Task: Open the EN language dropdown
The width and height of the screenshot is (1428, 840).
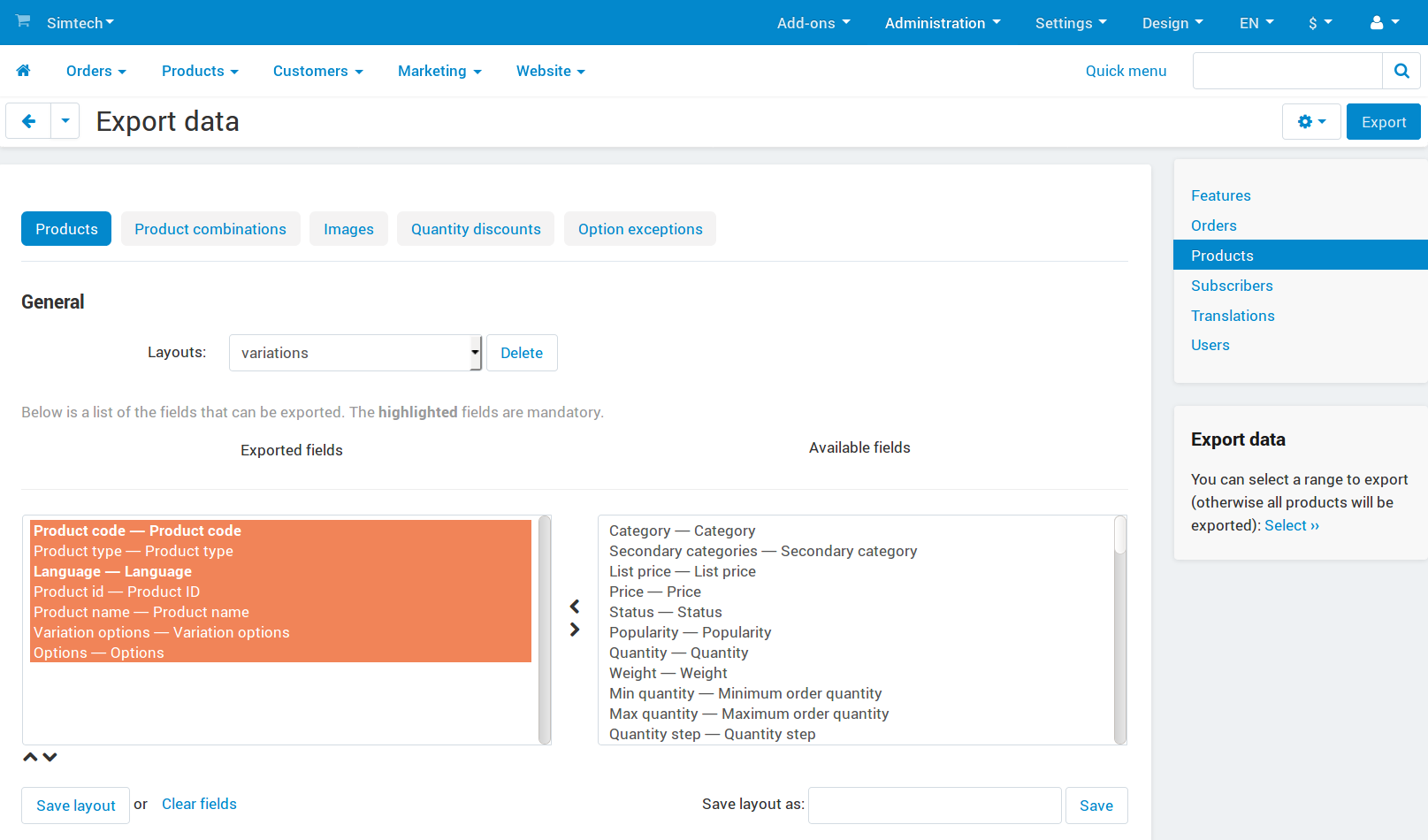Action: coord(1256,23)
